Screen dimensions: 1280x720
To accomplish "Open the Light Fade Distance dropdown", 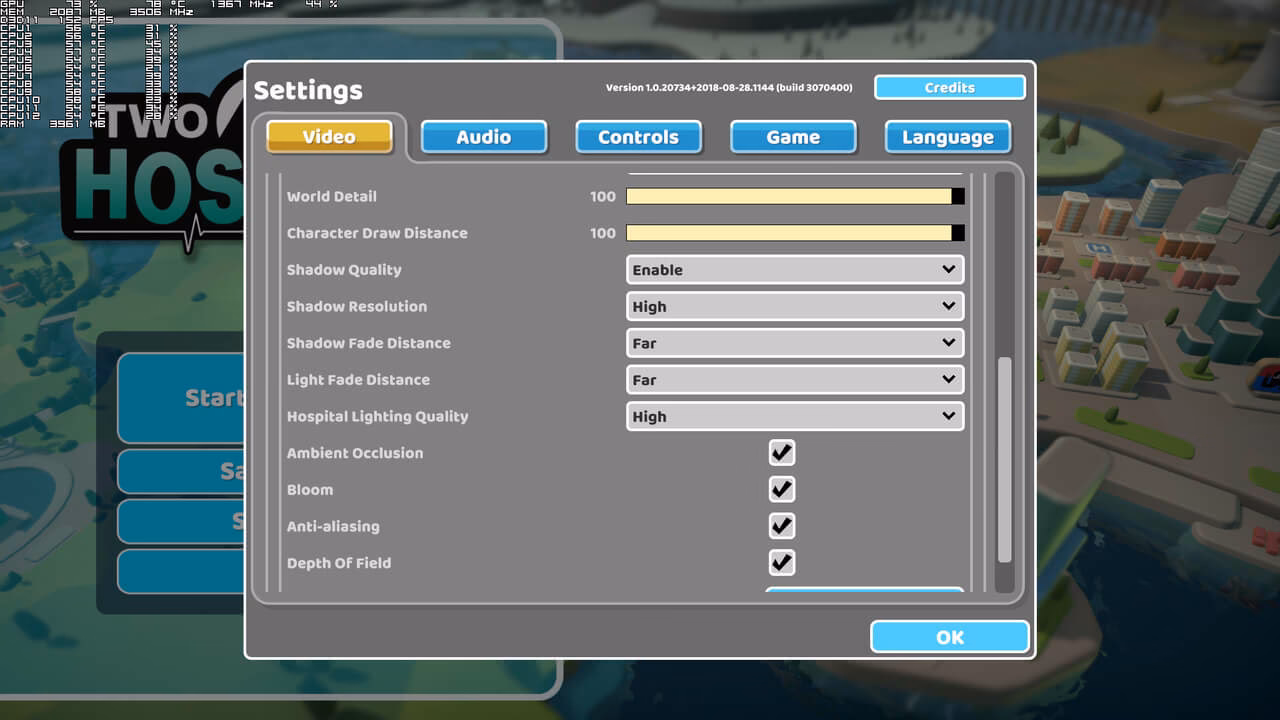I will (x=794, y=379).
